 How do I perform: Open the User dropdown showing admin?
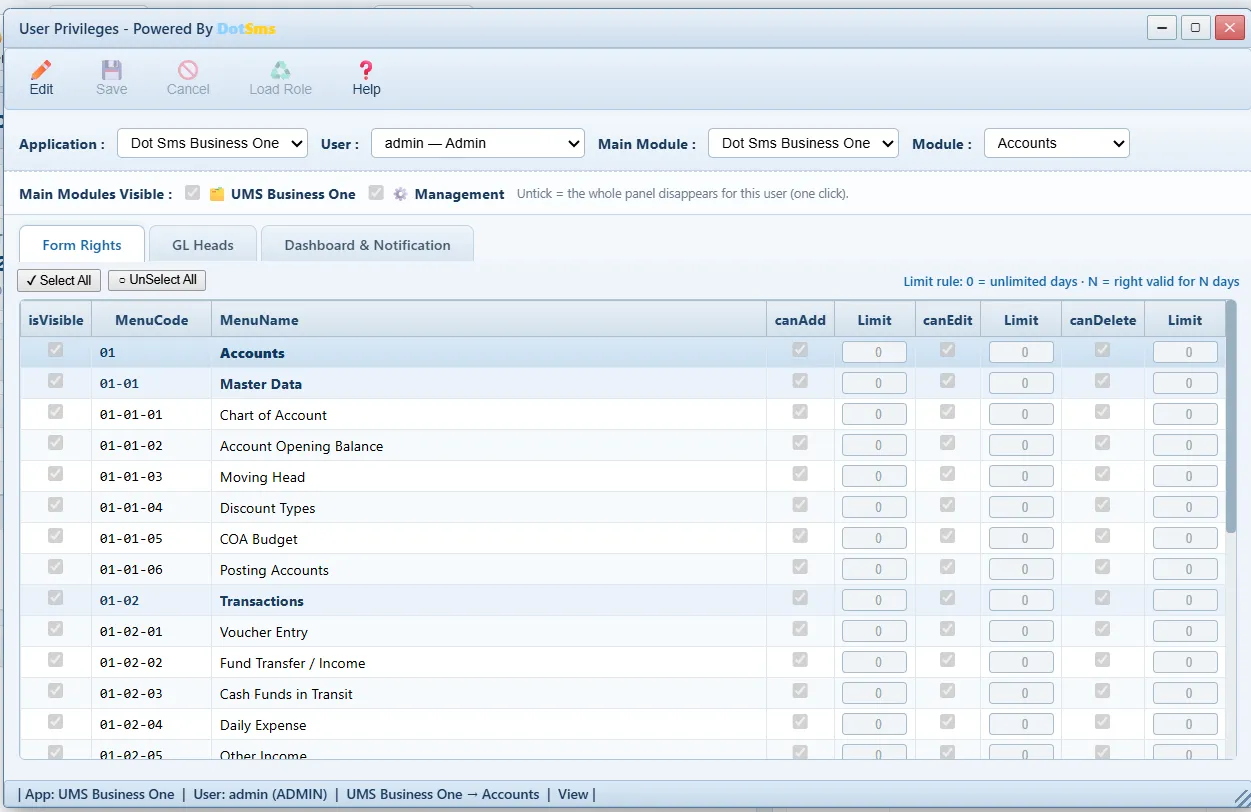pos(478,143)
